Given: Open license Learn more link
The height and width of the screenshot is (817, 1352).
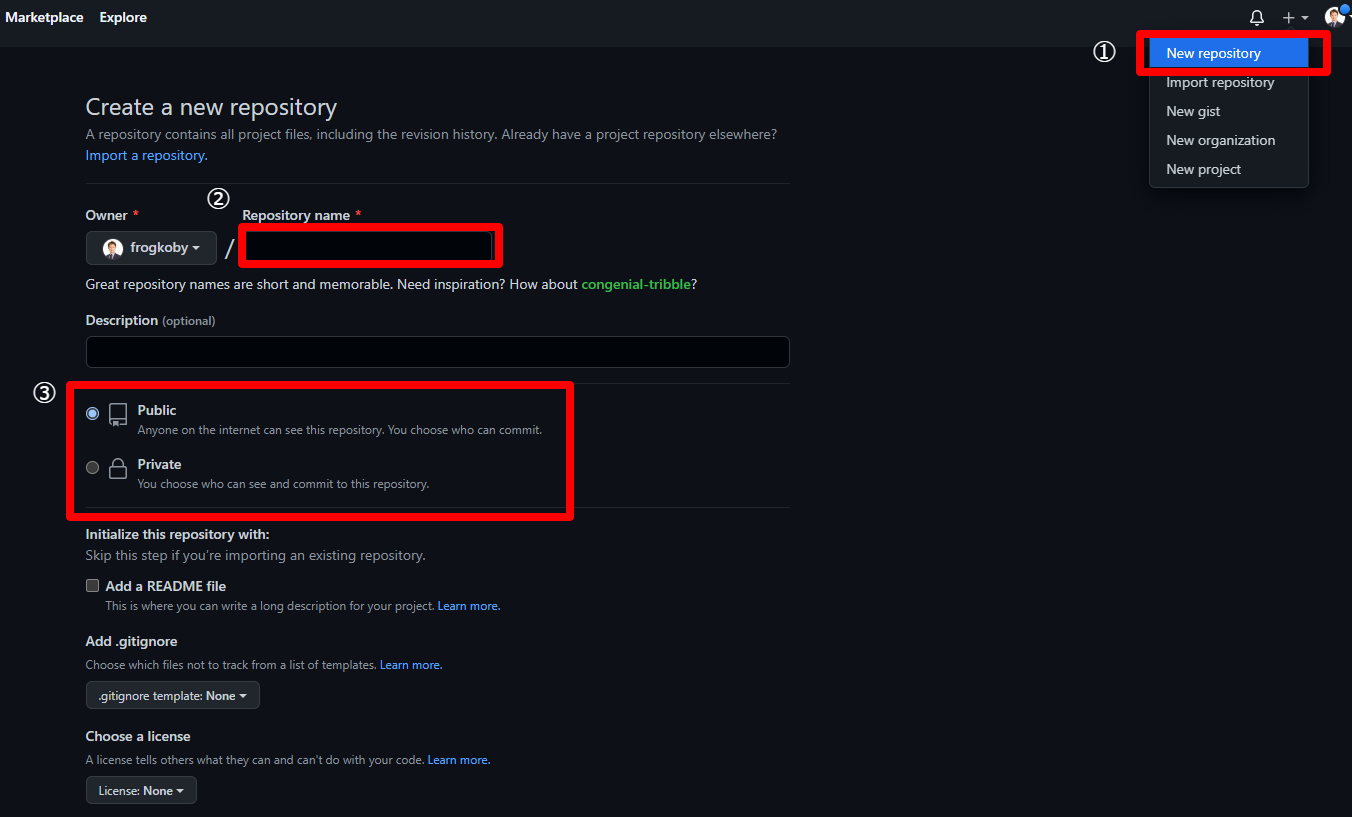Looking at the screenshot, I should (x=458, y=760).
